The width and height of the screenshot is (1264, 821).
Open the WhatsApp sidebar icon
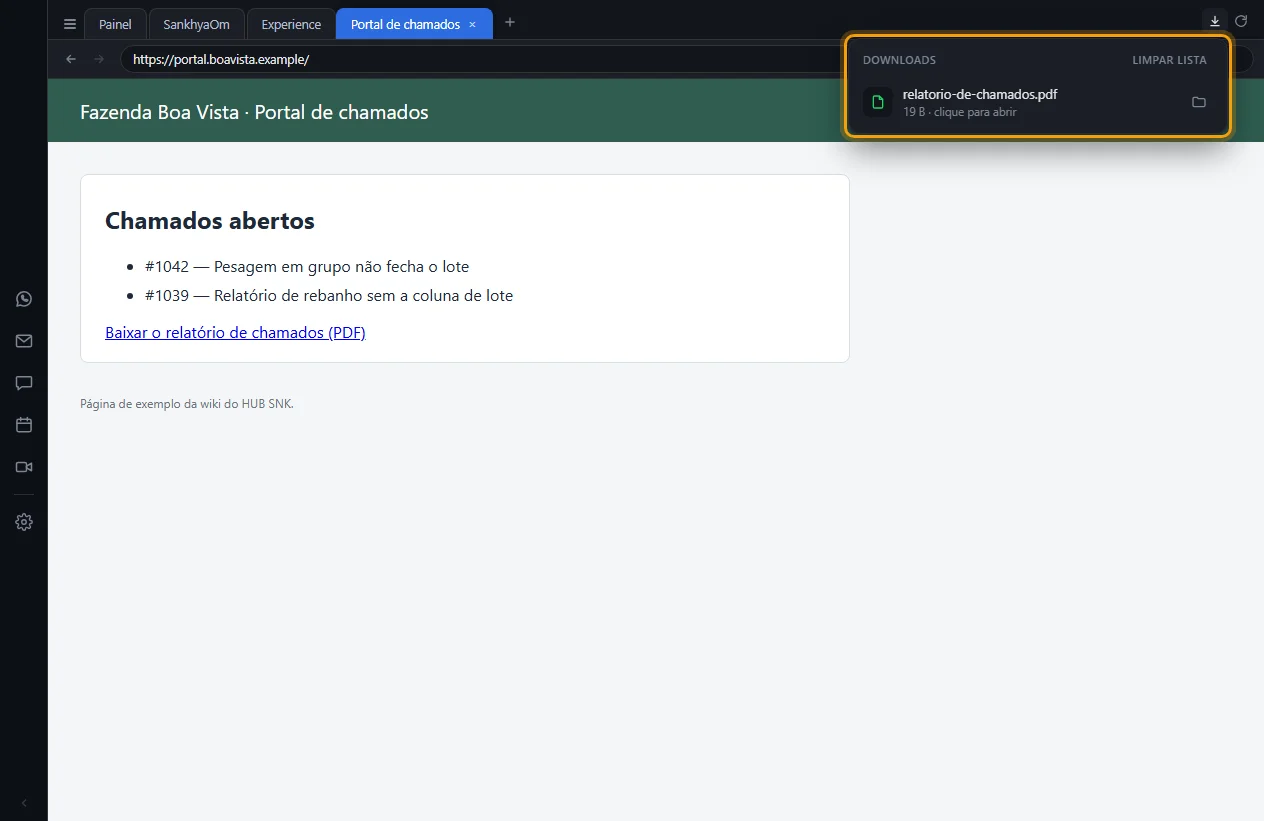click(x=24, y=299)
